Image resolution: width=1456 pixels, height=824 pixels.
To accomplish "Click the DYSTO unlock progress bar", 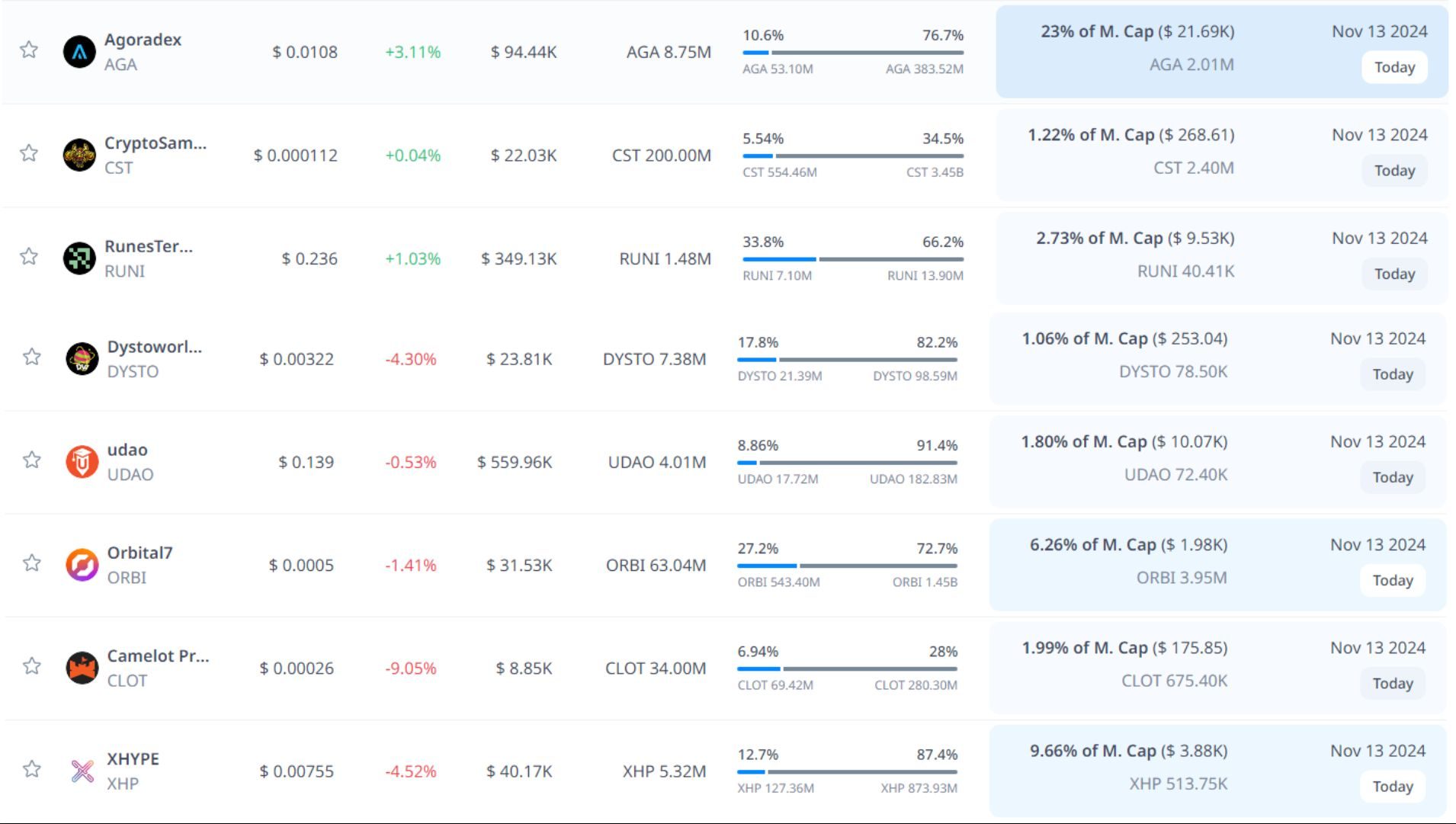I will pyautogui.click(x=847, y=360).
